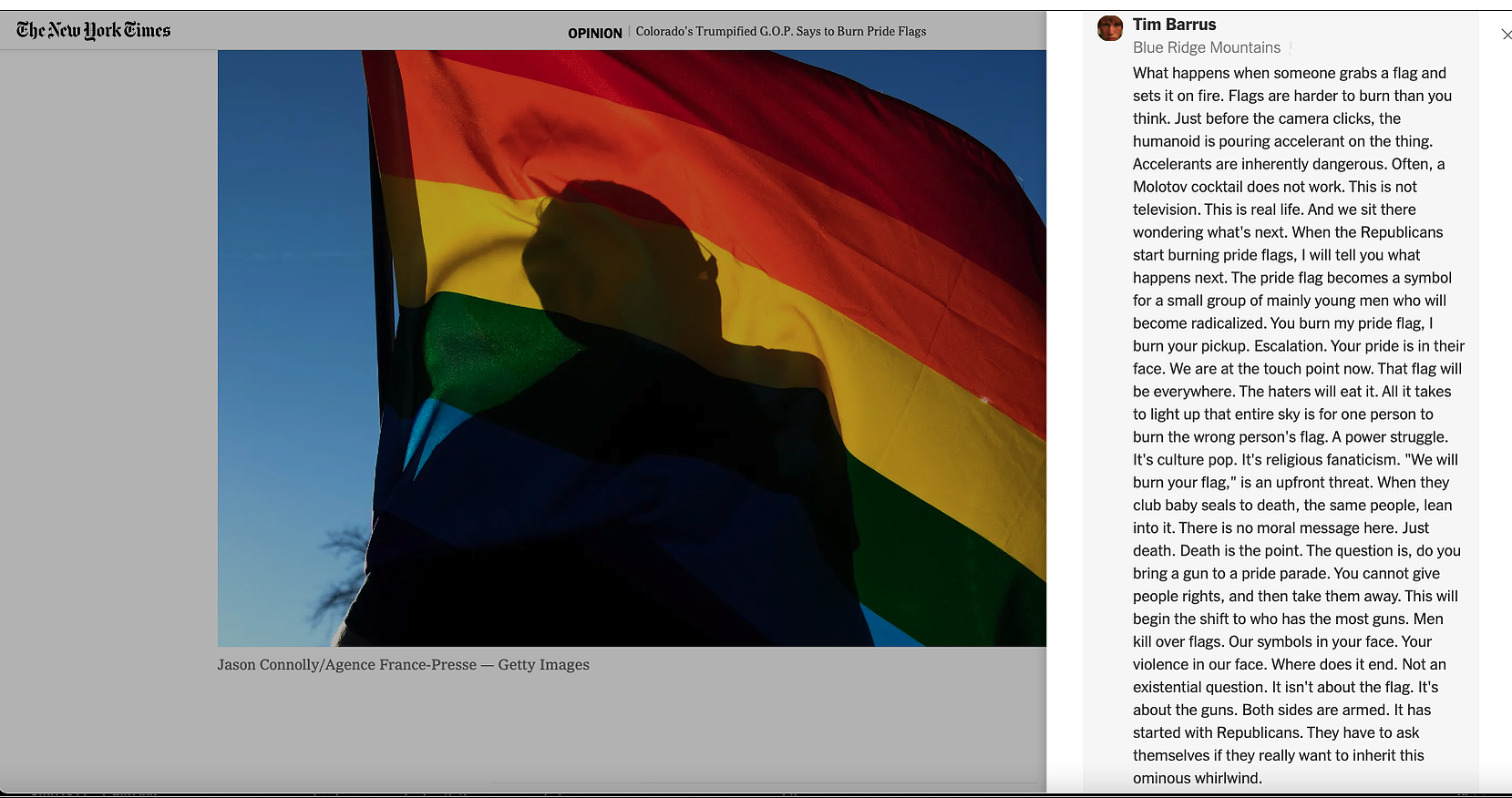This screenshot has width=1512, height=798.
Task: Click the article title about Pride Flags
Action: [781, 31]
